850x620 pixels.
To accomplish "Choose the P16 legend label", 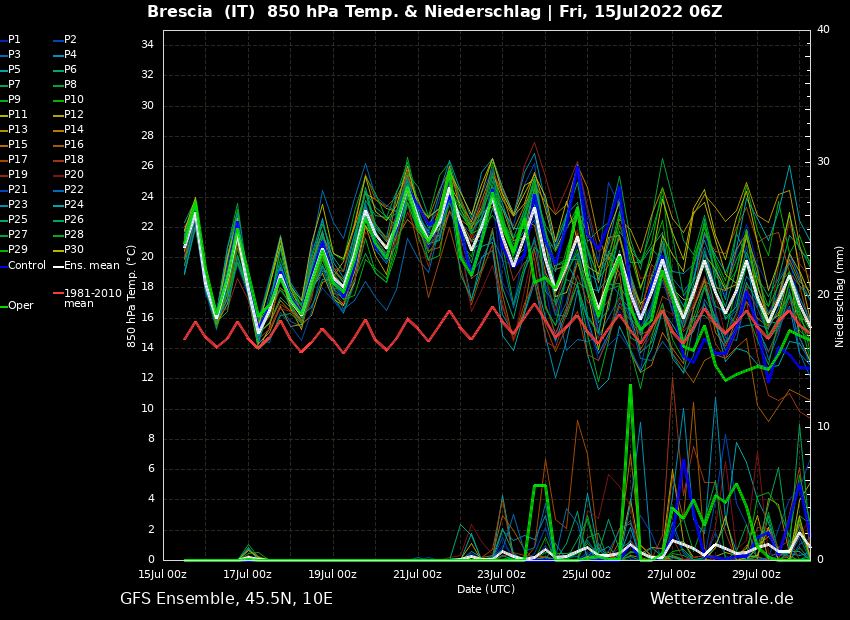I will [74, 144].
